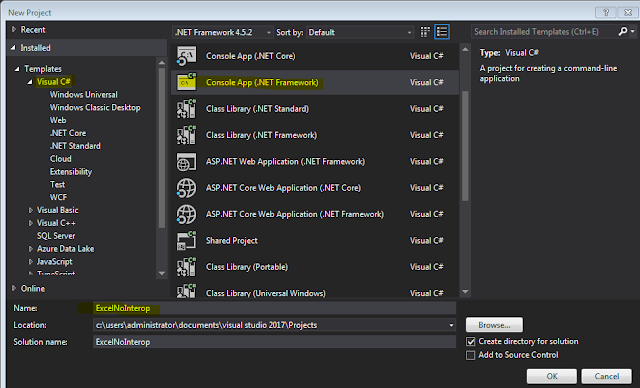Open the .NET Framework 4.5.2 version dropdown
The height and width of the screenshot is (388, 640).
(223, 32)
